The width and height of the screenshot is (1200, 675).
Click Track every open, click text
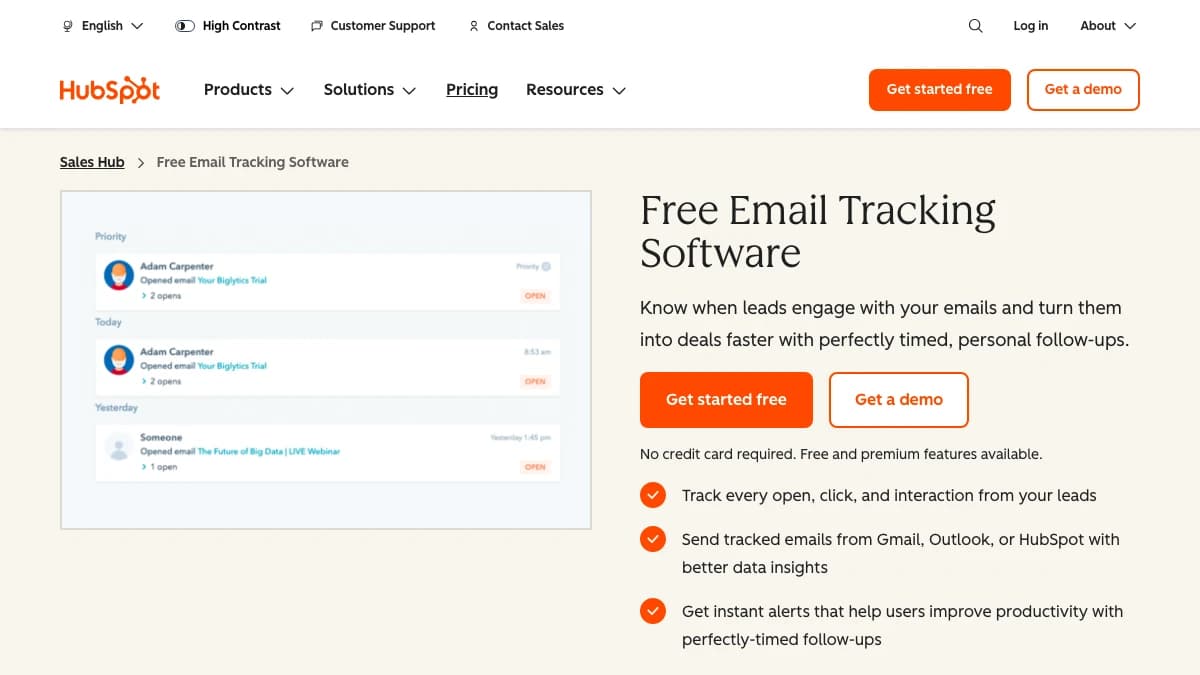(x=889, y=495)
